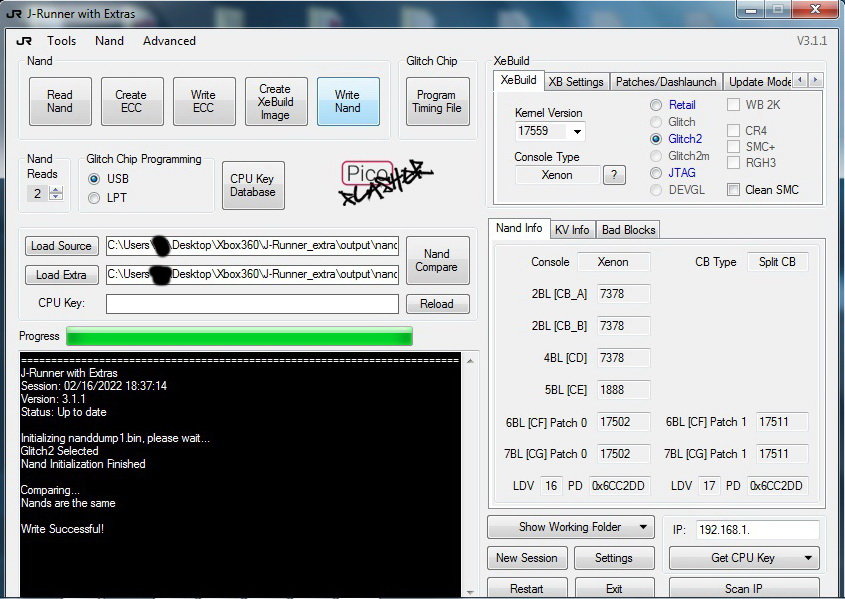Click Exit button

pyautogui.click(x=614, y=588)
